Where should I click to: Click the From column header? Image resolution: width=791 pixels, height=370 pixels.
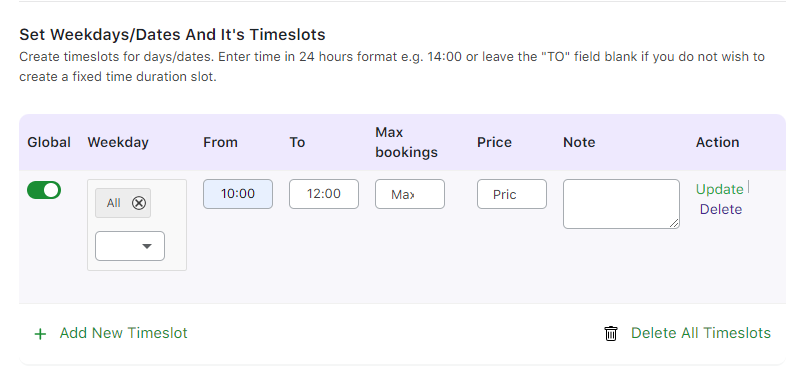click(220, 142)
